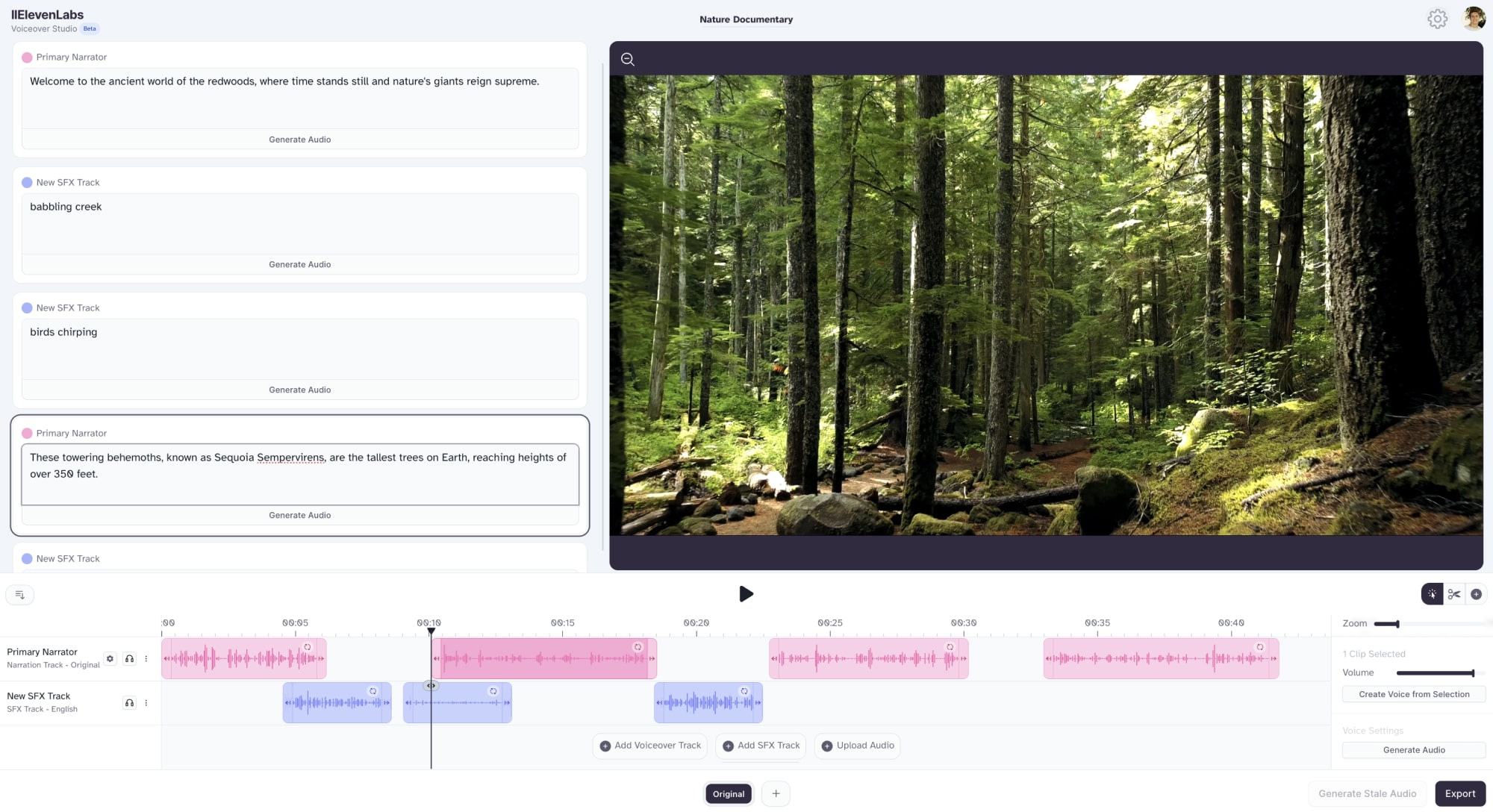Click Export to export the project

click(x=1459, y=793)
